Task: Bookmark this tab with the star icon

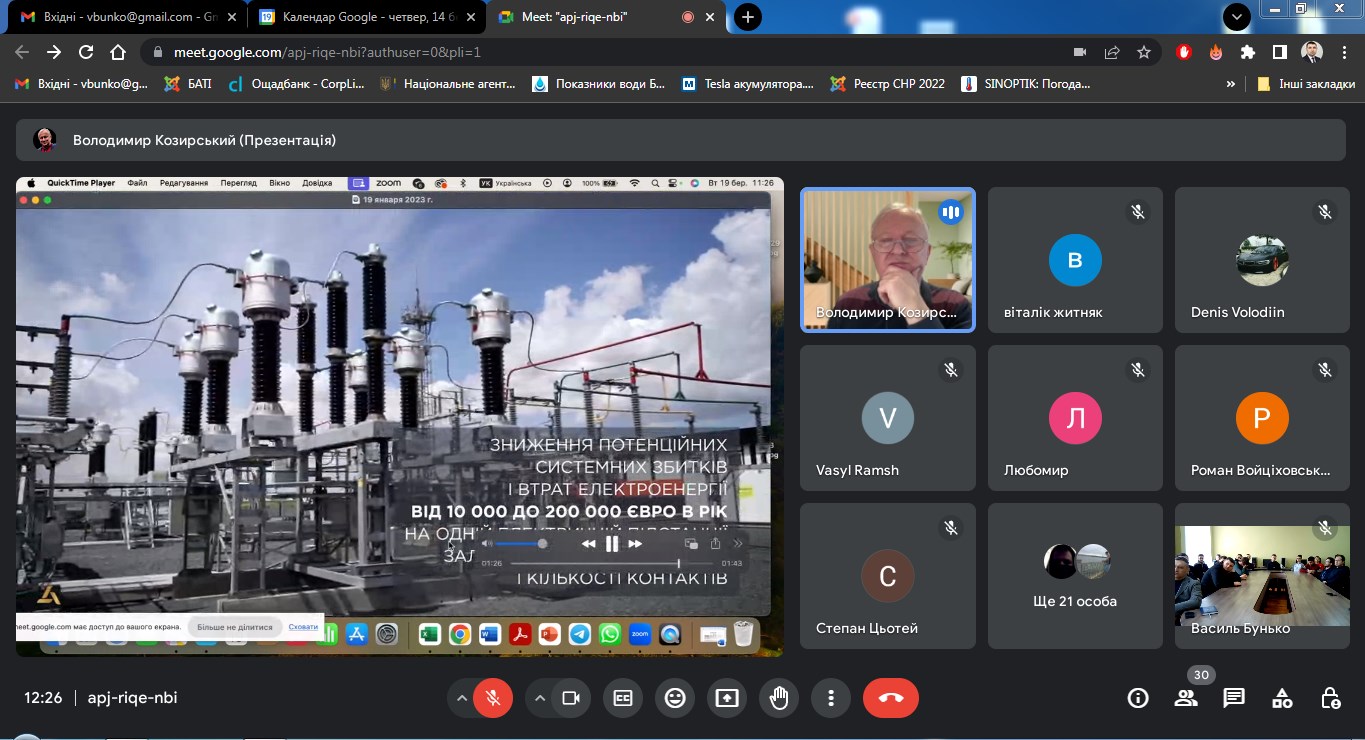Action: 1144,52
